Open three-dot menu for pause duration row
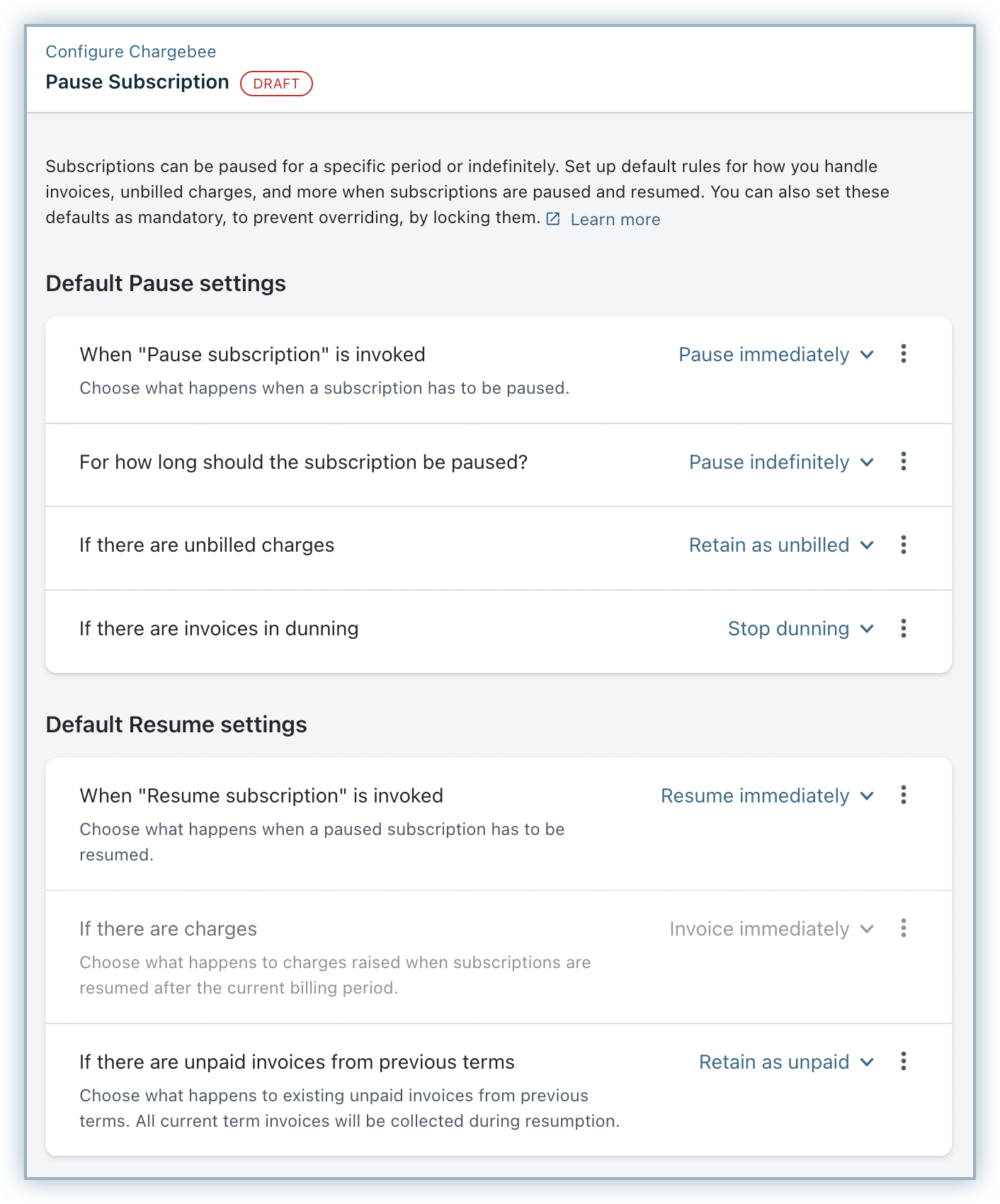The height and width of the screenshot is (1204, 1000). pyautogui.click(x=903, y=462)
